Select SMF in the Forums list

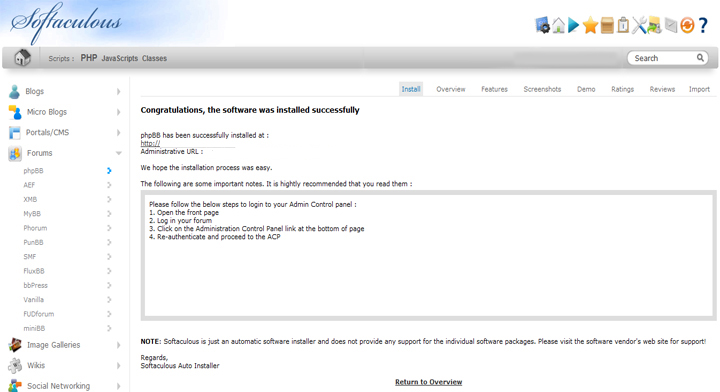[x=29, y=257]
